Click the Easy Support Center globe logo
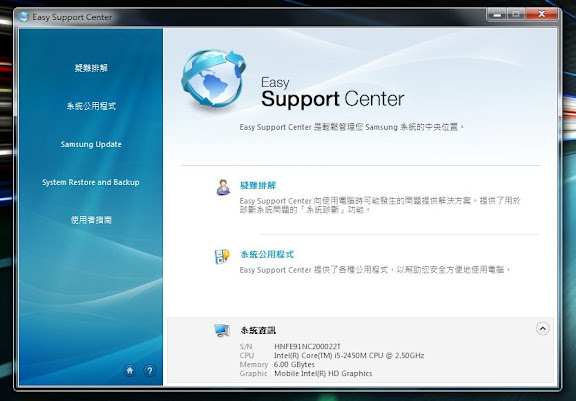Screen dimensions: 576x401 coord(213,78)
